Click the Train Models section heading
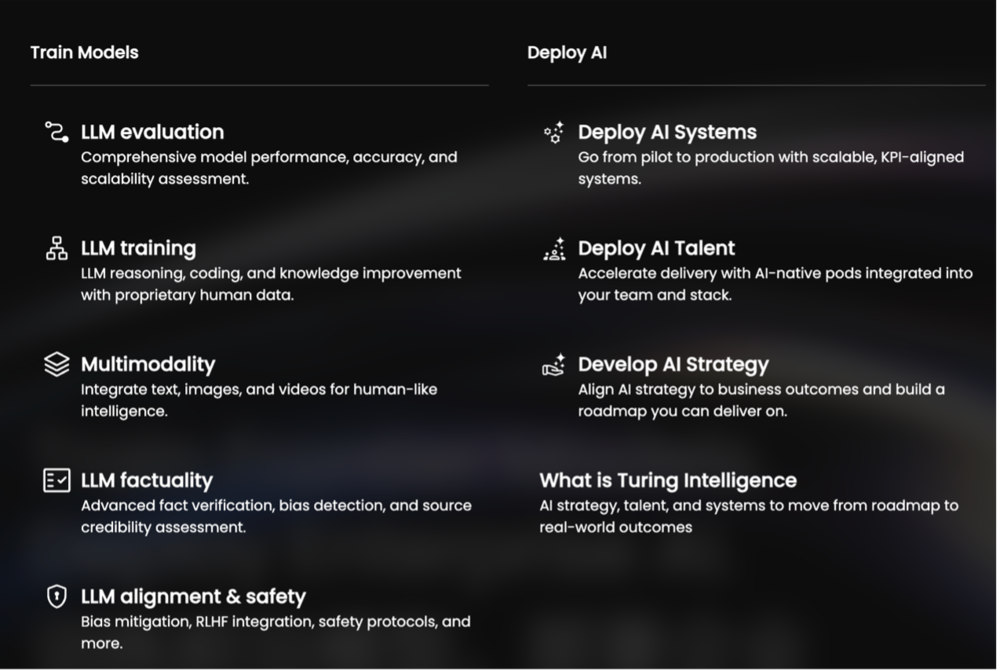 point(84,52)
